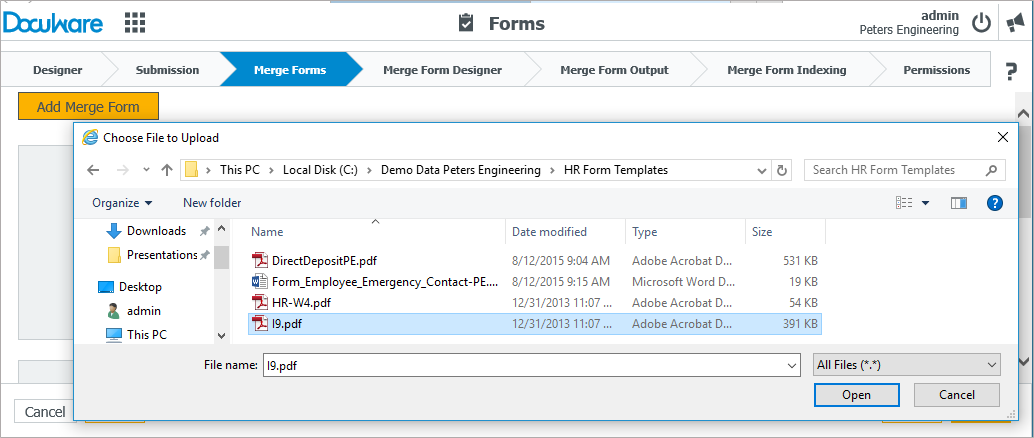Click the File name input field

[530, 365]
